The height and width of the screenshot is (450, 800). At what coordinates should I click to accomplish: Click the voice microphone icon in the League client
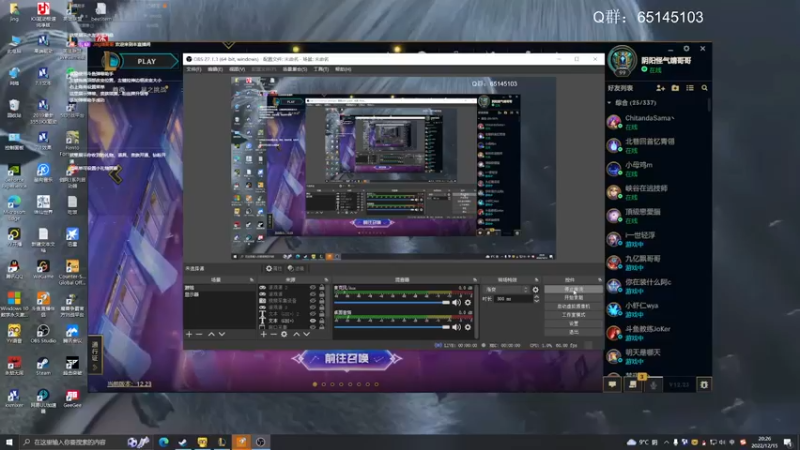[x=653, y=385]
